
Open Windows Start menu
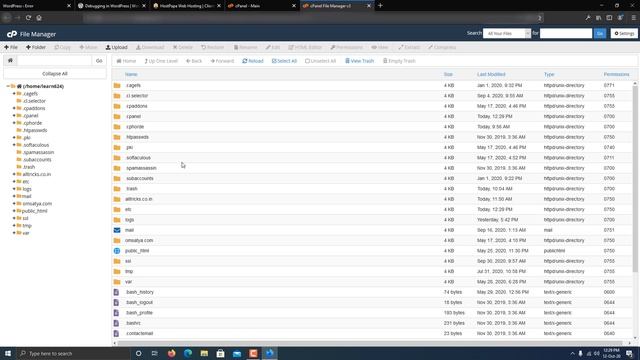pos(8,353)
